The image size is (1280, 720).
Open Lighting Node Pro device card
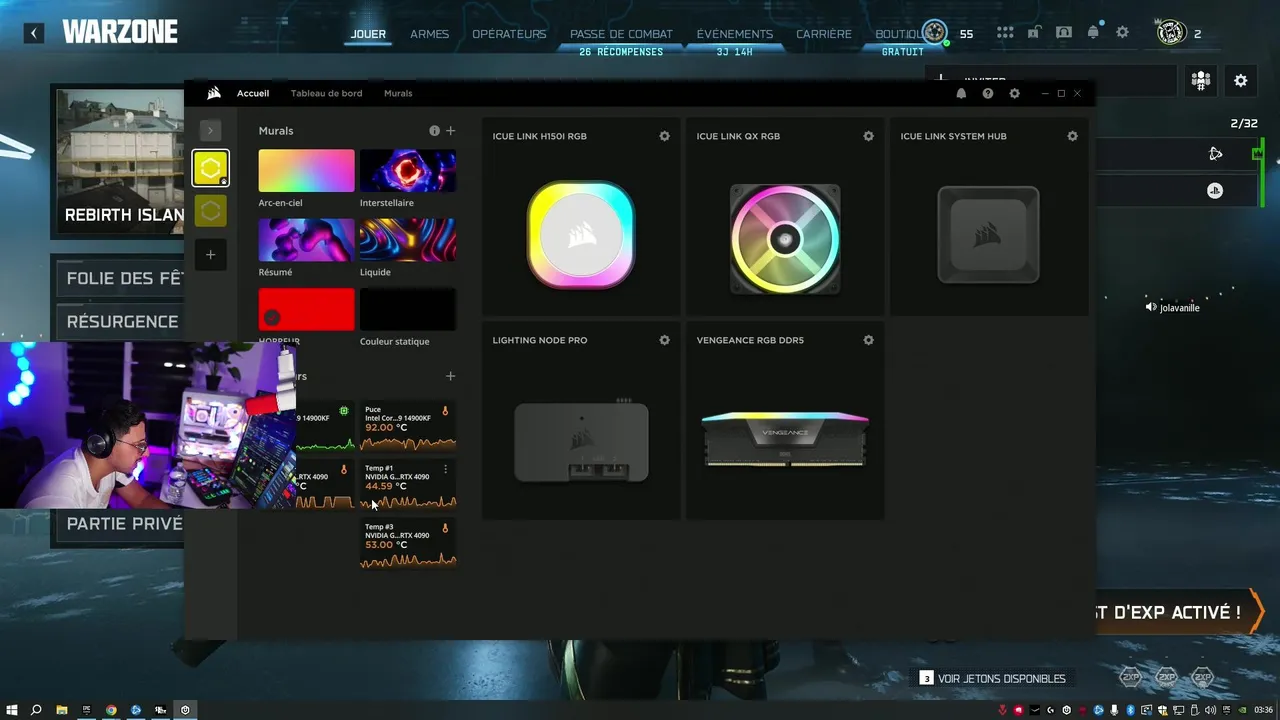click(581, 421)
